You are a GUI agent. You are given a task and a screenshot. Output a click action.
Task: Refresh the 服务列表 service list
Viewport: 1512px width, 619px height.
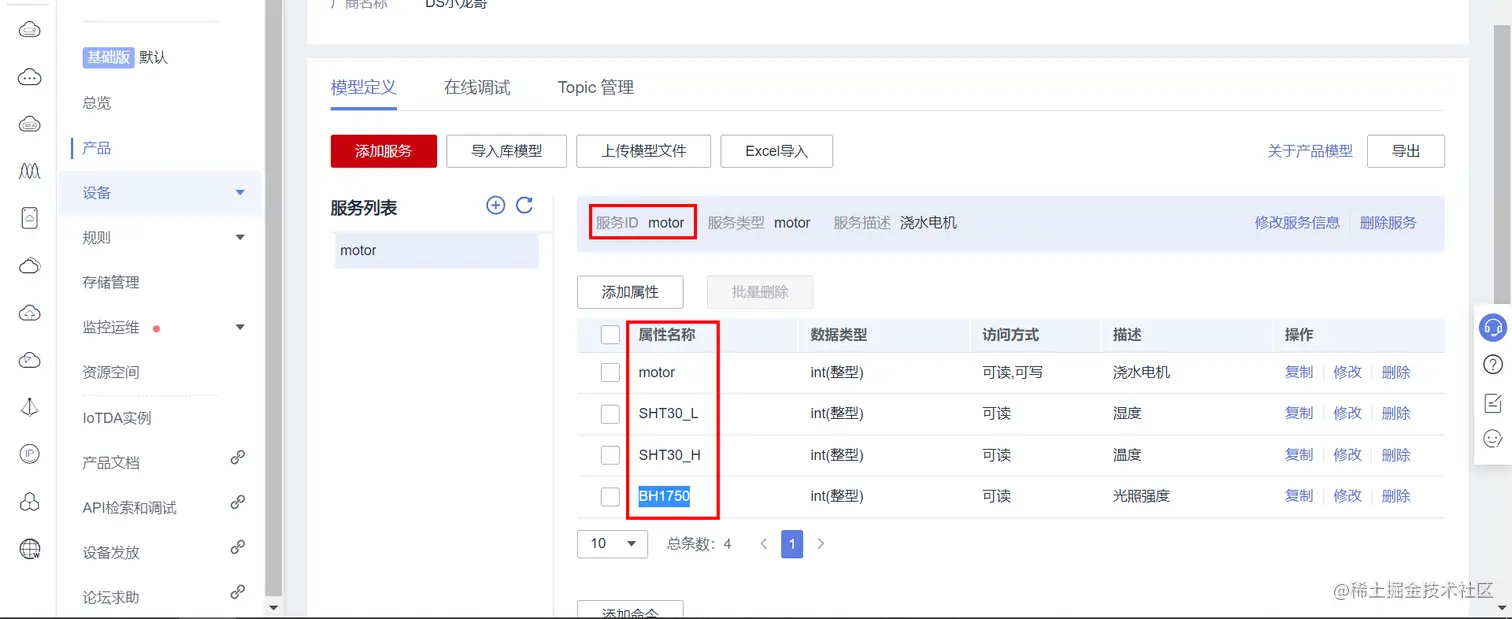pyautogui.click(x=524, y=205)
